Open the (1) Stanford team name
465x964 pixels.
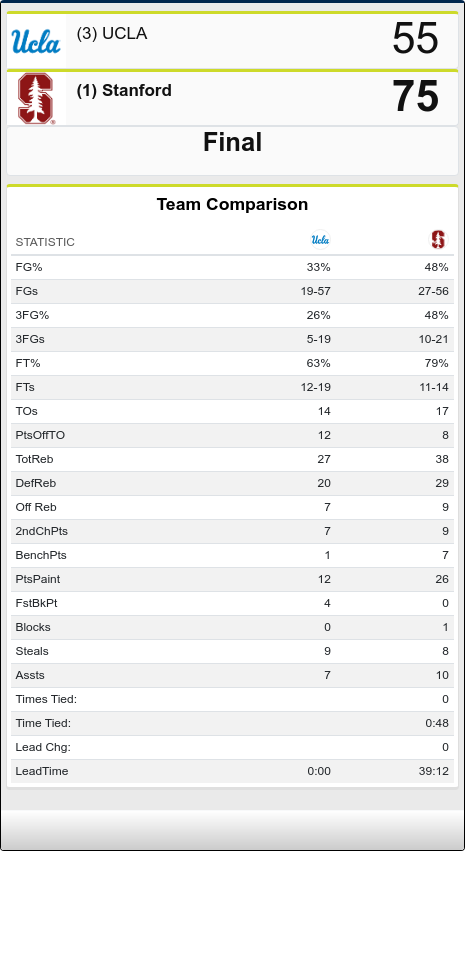click(124, 90)
